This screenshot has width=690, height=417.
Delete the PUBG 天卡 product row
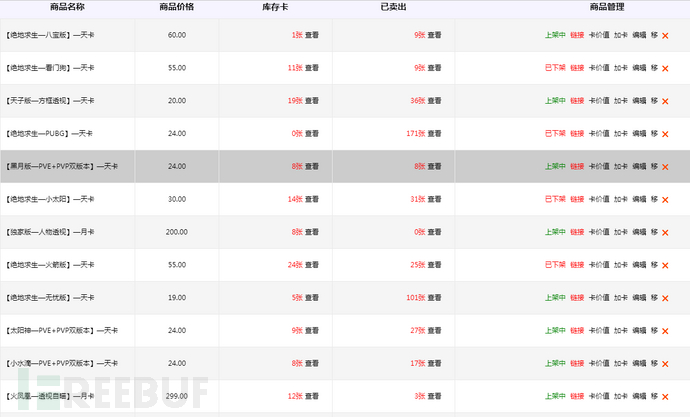tap(665, 134)
